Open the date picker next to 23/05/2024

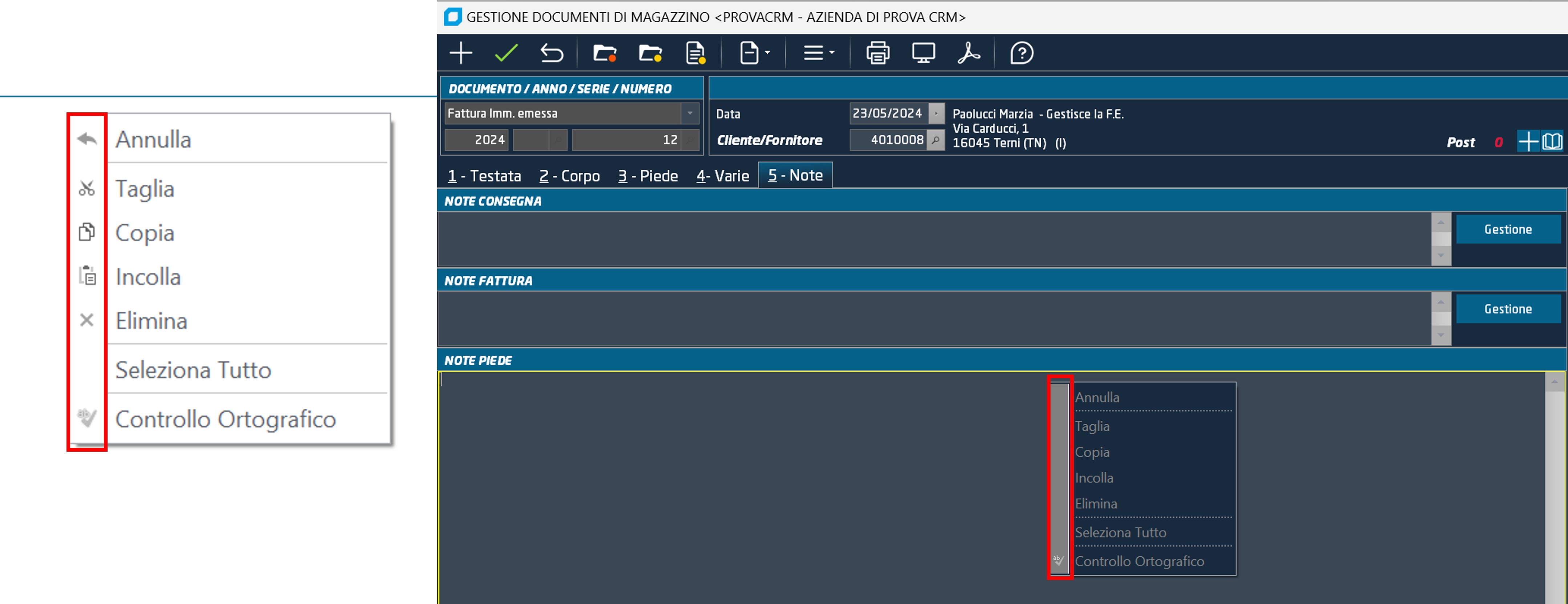937,113
